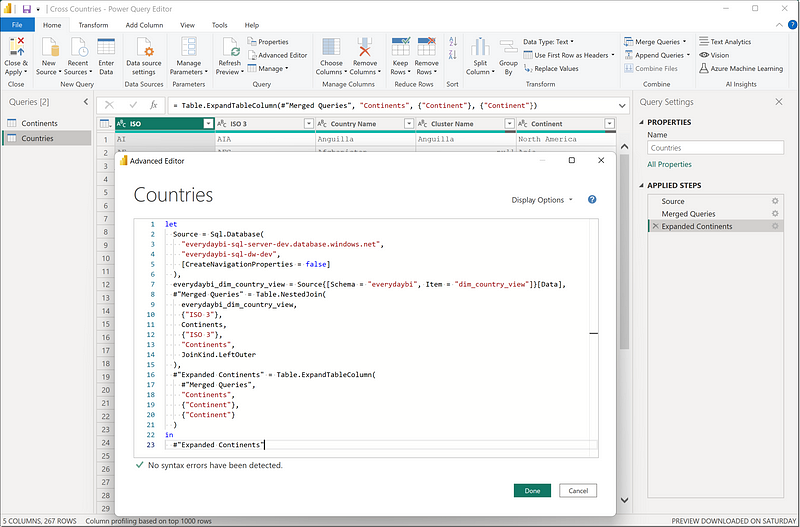Select the Continents query in the list
800x527 pixels.
39,123
